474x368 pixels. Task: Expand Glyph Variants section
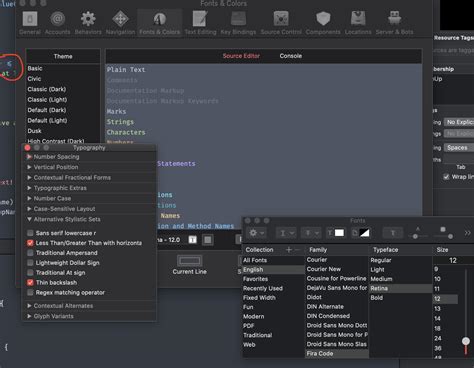click(29, 316)
